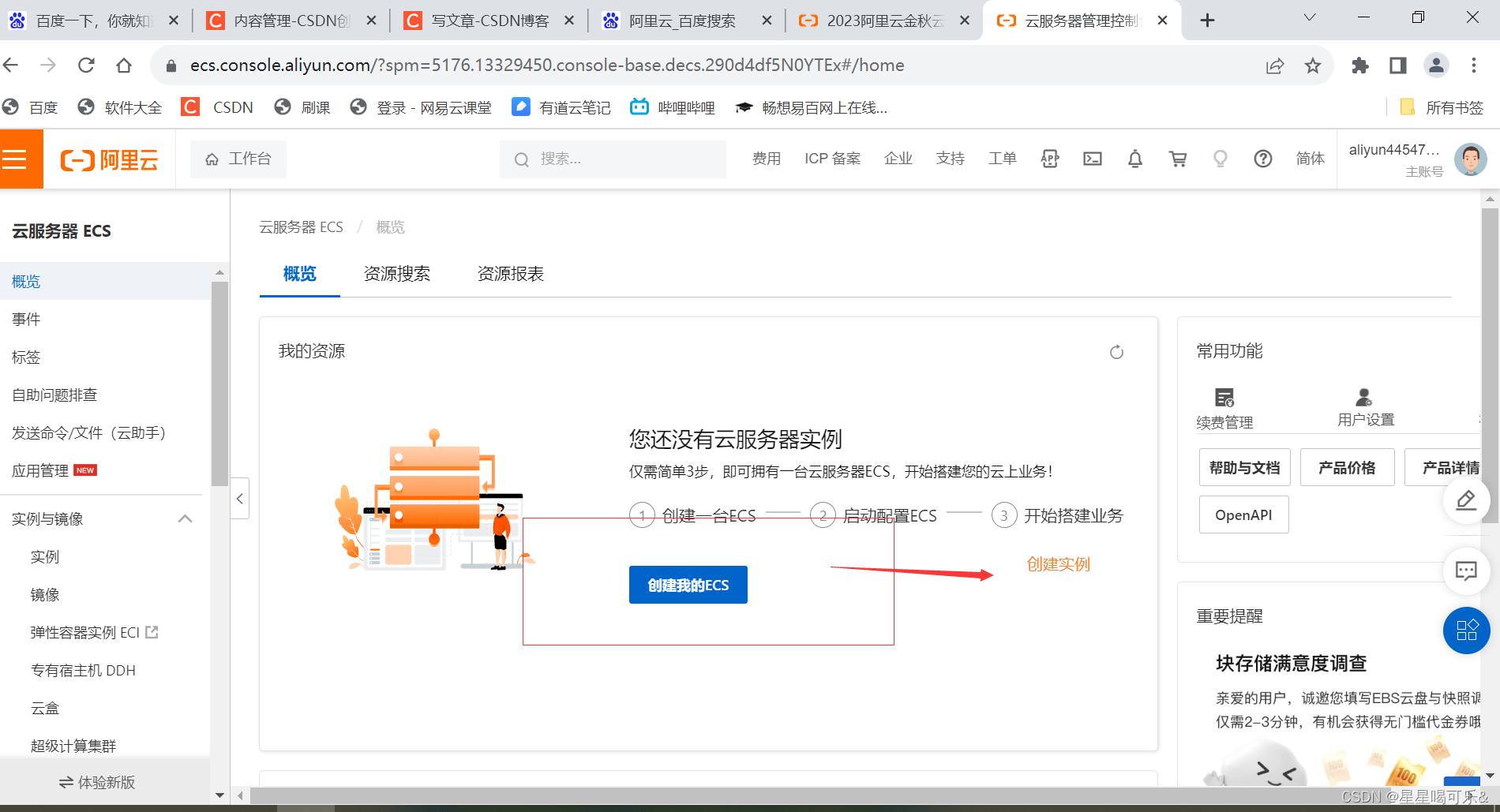The height and width of the screenshot is (812, 1500).
Task: Open 产品价格 button
Action: click(1347, 468)
